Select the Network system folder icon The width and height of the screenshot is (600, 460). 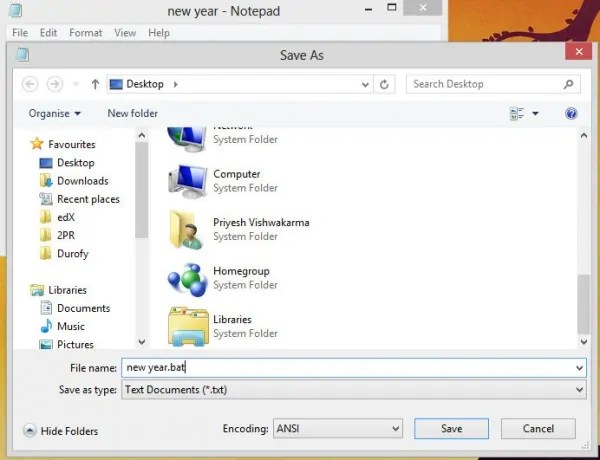(x=187, y=139)
